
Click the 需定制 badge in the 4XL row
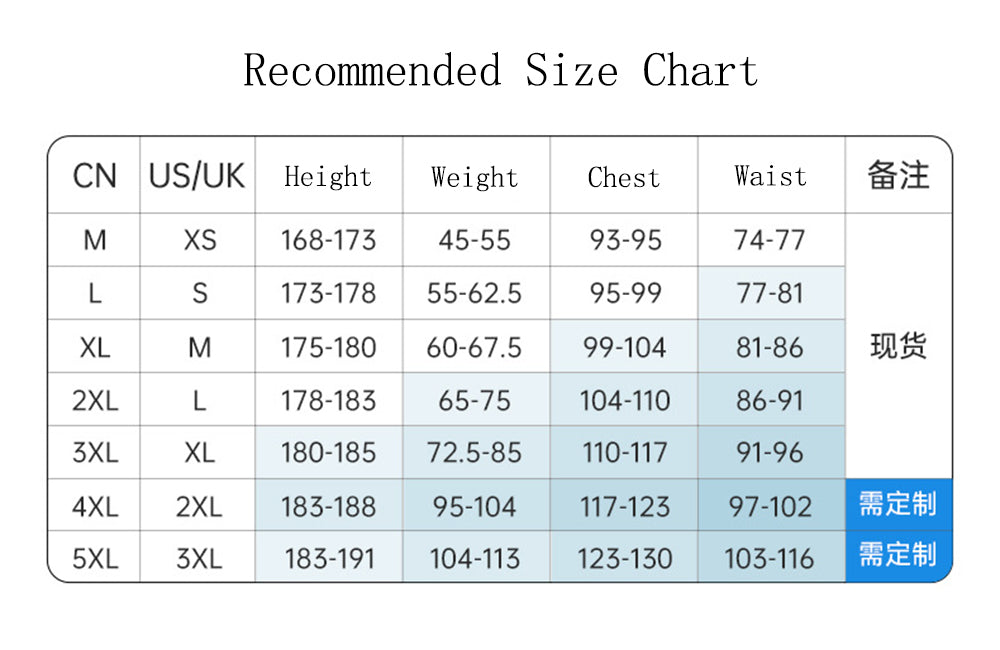[x=898, y=504]
